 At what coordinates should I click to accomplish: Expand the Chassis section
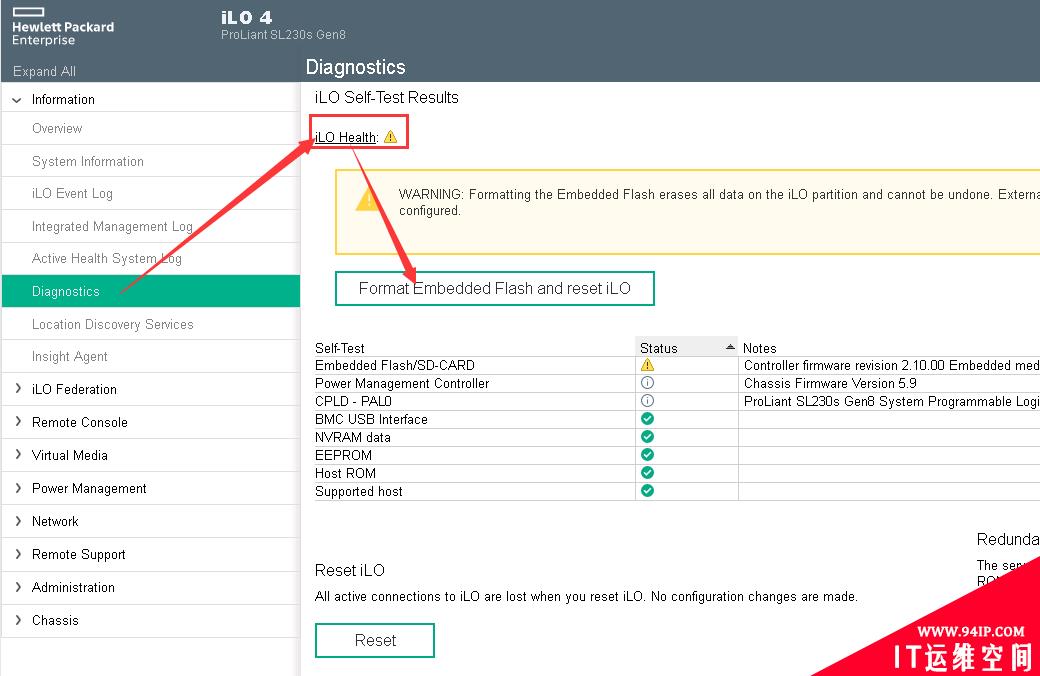point(18,620)
